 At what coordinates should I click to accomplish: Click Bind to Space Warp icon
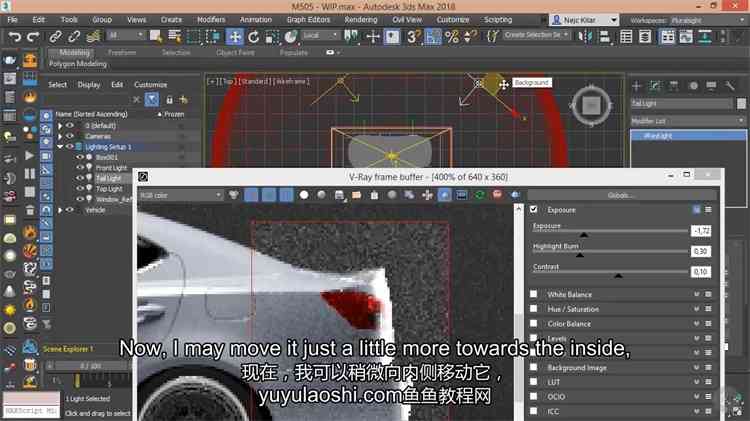pos(93,36)
